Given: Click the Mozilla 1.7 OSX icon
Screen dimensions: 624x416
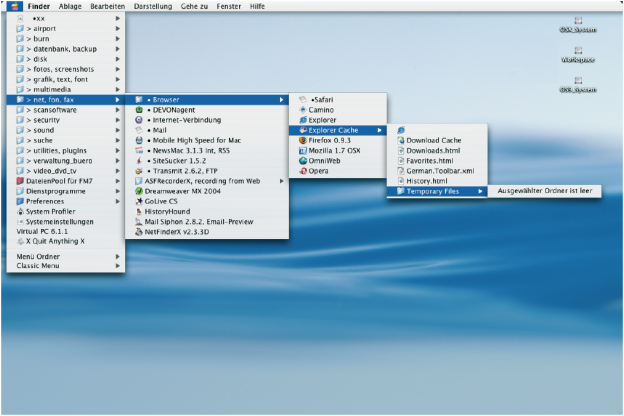Looking at the screenshot, I should [303, 150].
